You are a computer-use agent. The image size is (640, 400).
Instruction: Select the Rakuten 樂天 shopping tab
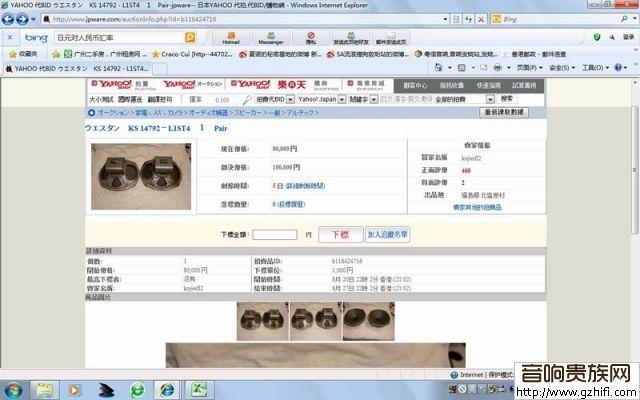[x=308, y=85]
